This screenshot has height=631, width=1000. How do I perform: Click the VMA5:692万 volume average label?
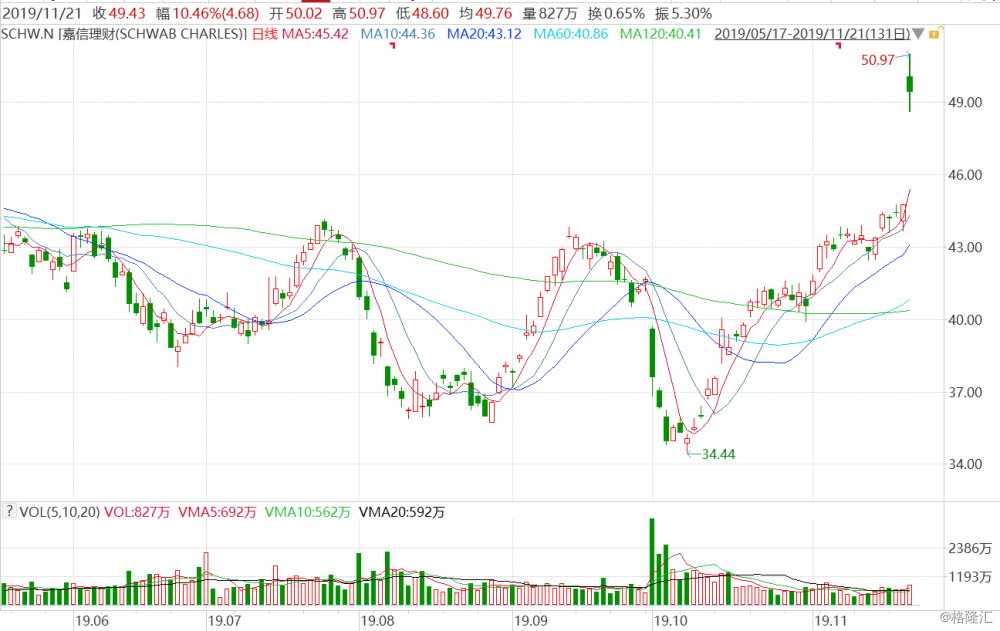[x=217, y=512]
